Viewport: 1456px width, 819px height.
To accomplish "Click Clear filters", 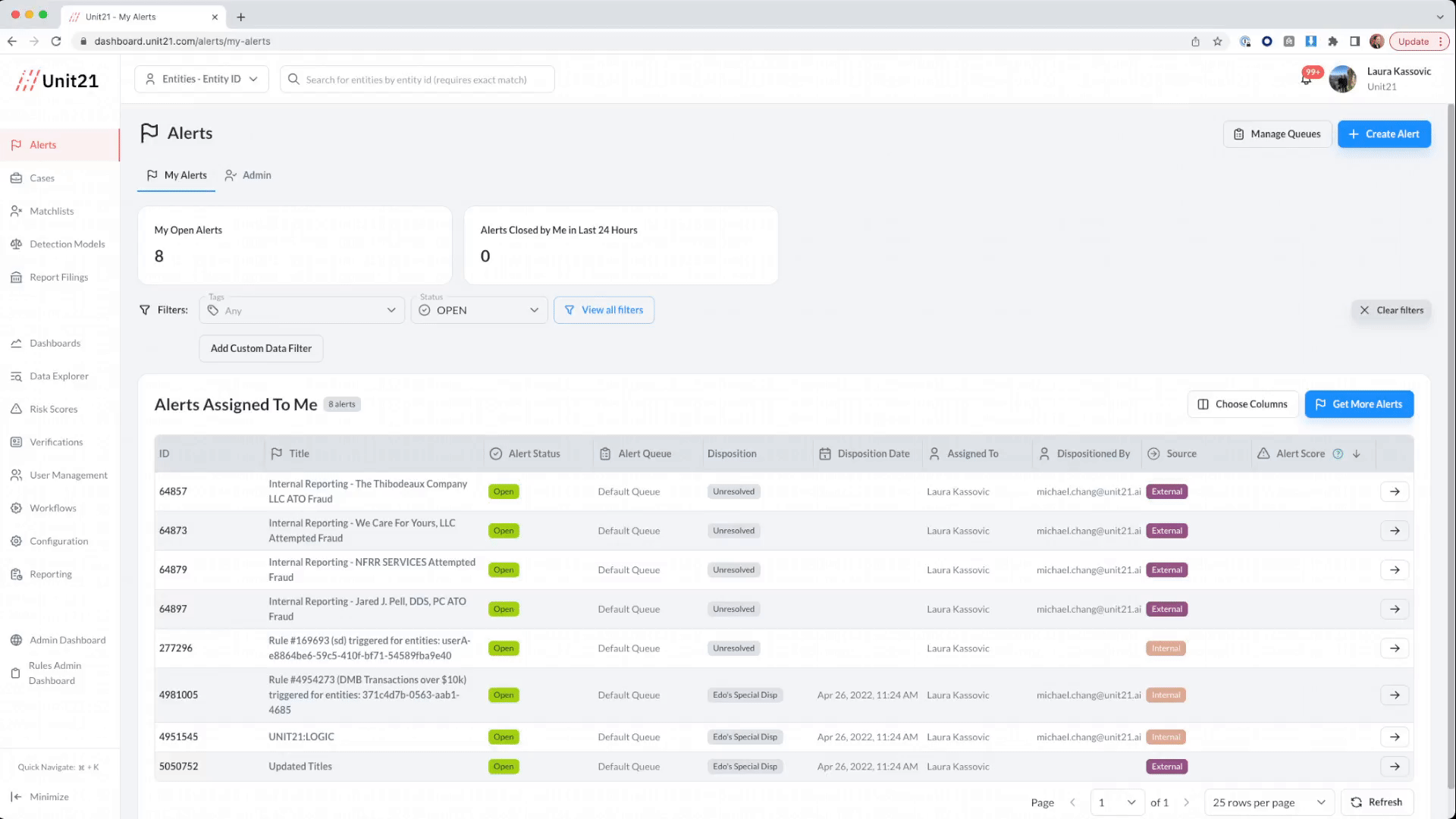I will [x=1392, y=310].
